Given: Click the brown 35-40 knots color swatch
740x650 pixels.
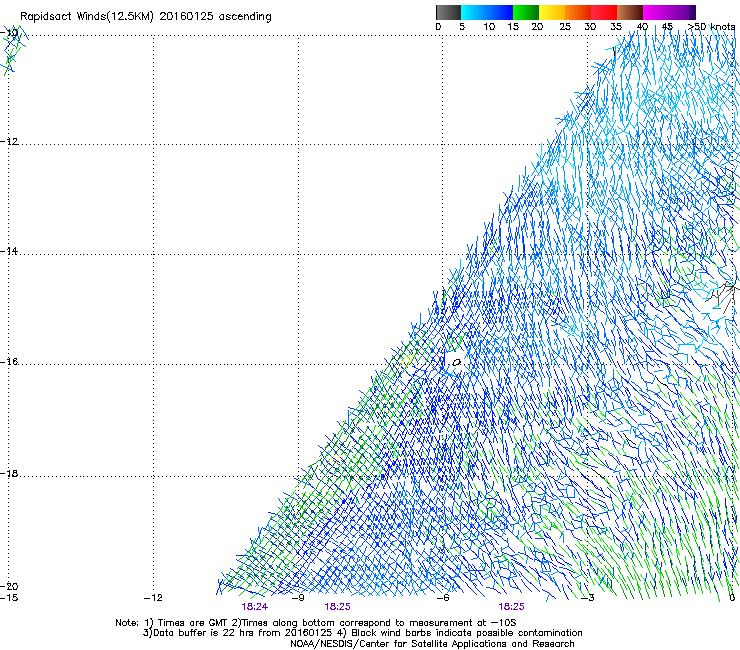Looking at the screenshot, I should (630, 12).
